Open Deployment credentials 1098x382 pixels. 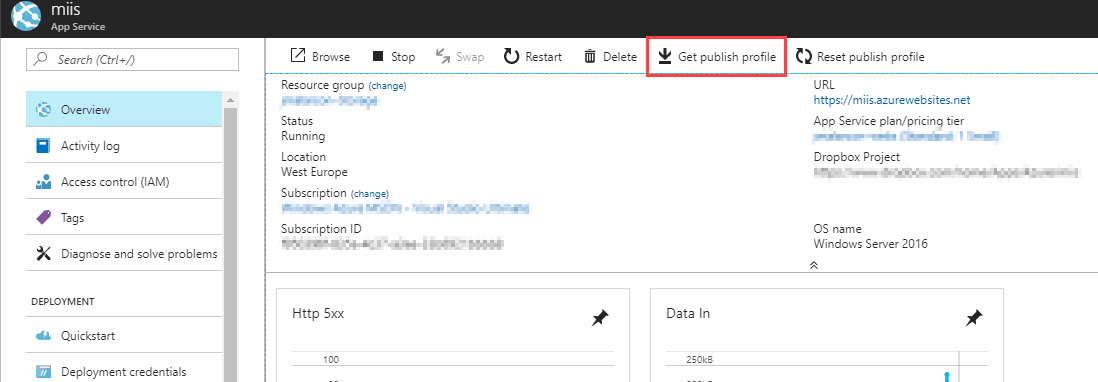click(x=124, y=372)
